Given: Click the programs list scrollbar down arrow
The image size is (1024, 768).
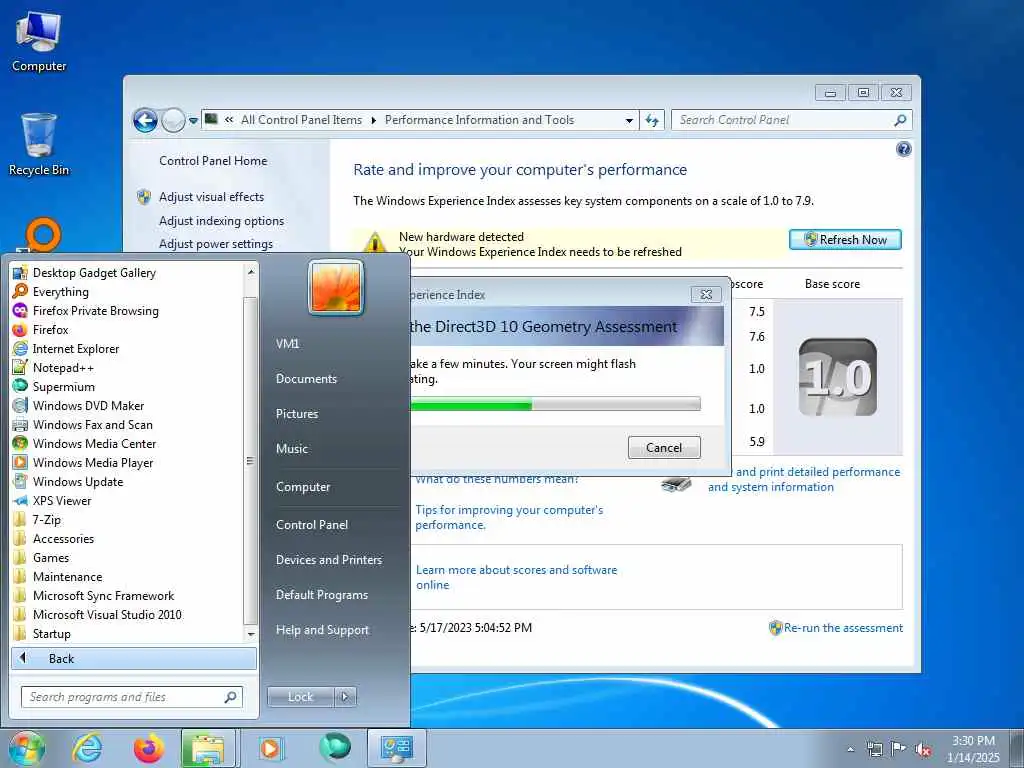Looking at the screenshot, I should click(251, 634).
